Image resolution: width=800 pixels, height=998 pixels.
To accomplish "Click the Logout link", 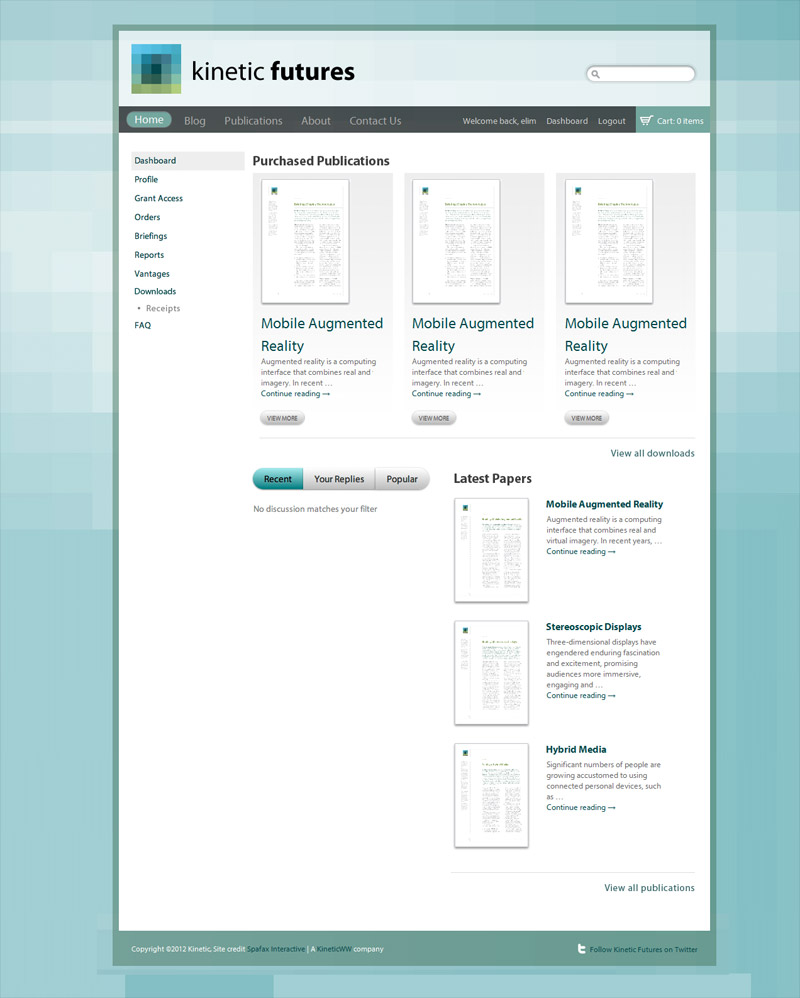I will coord(611,121).
